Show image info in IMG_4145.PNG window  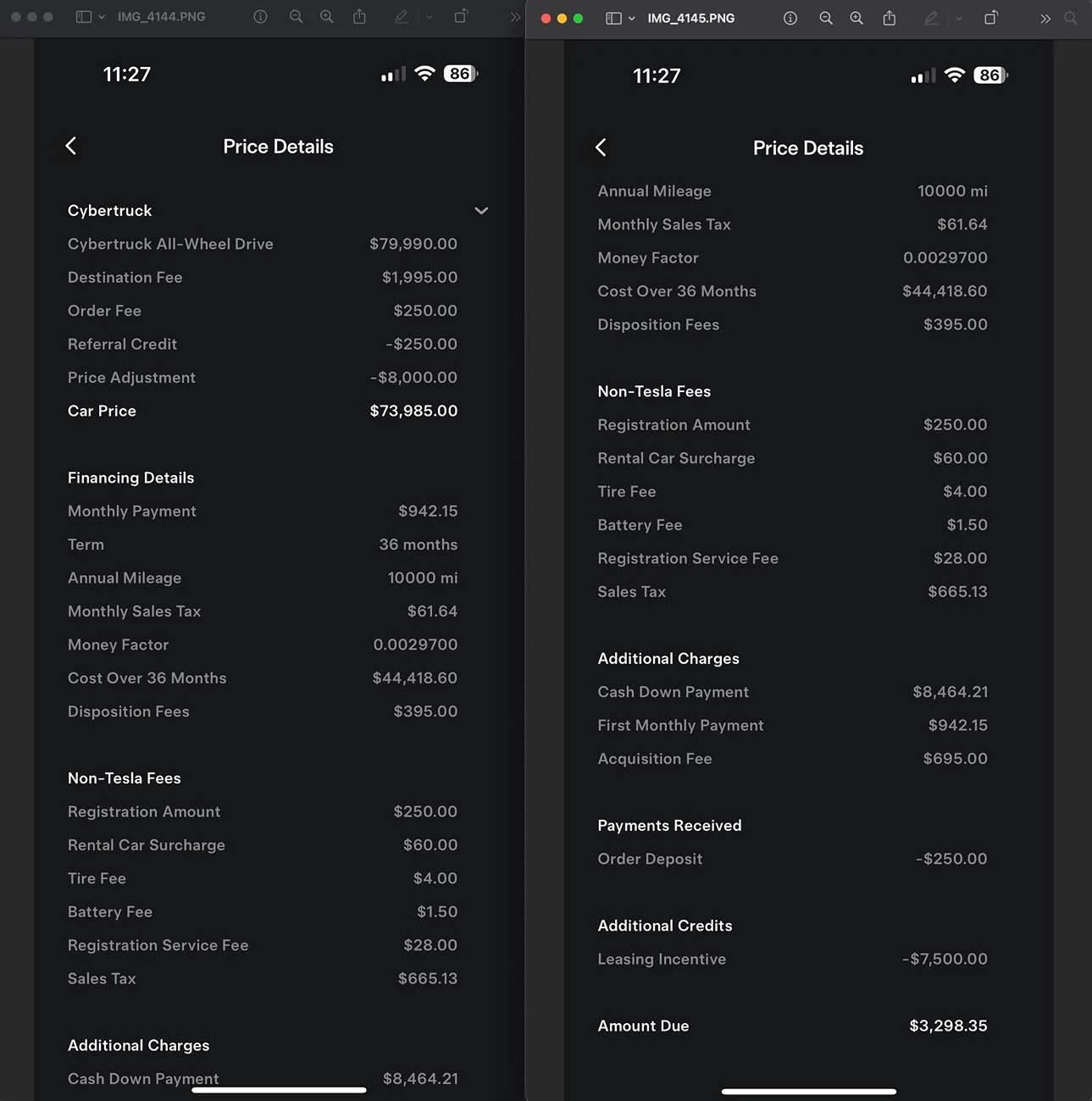(790, 18)
